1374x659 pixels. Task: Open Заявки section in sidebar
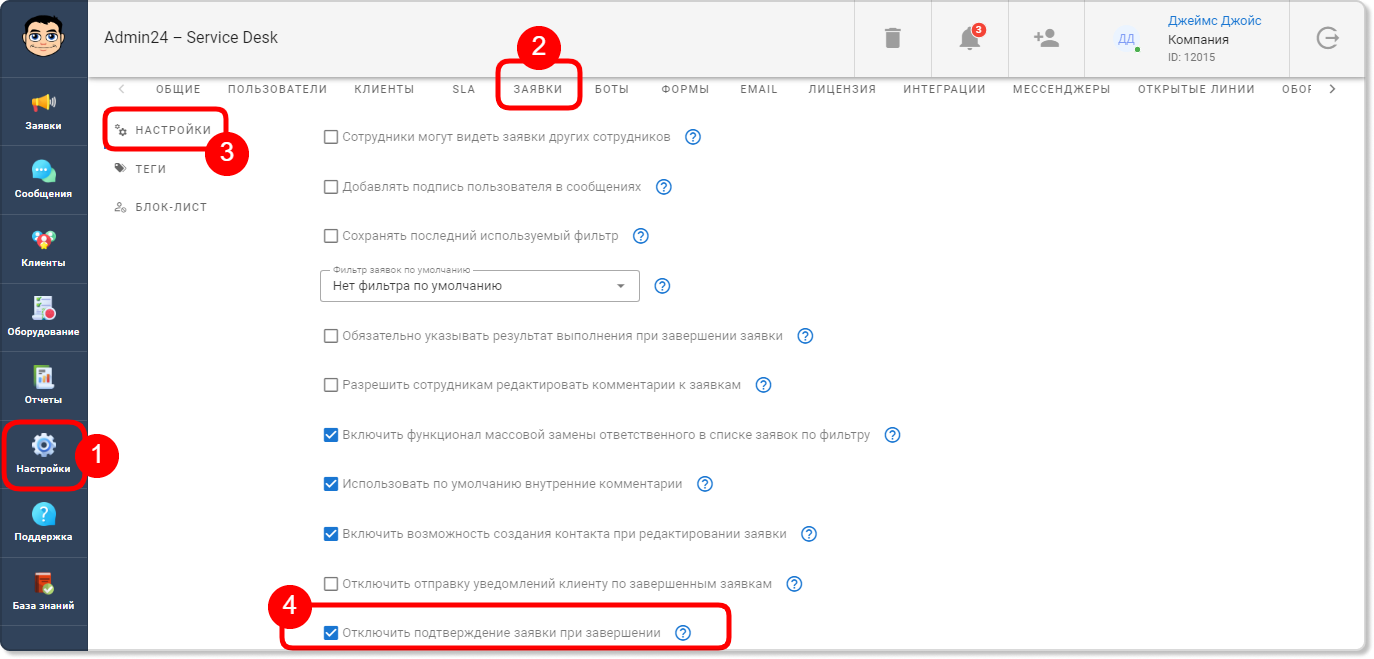click(44, 112)
